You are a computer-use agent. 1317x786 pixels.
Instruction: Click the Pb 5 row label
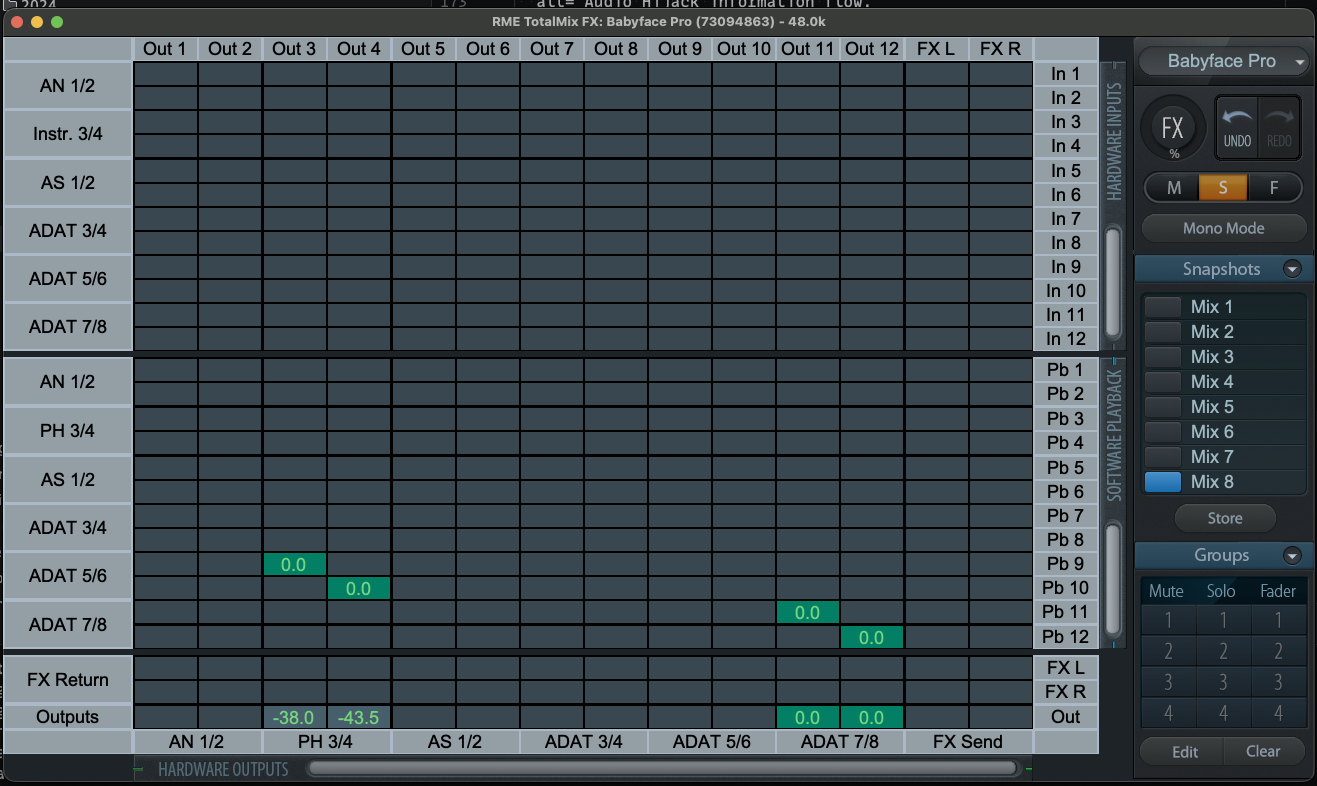tap(1066, 468)
